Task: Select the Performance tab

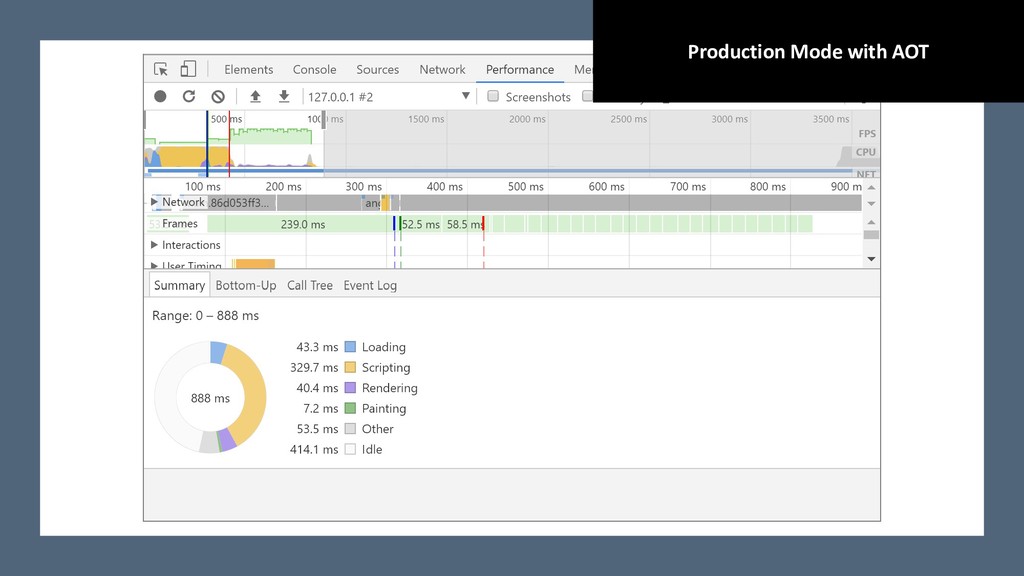Action: [x=520, y=69]
